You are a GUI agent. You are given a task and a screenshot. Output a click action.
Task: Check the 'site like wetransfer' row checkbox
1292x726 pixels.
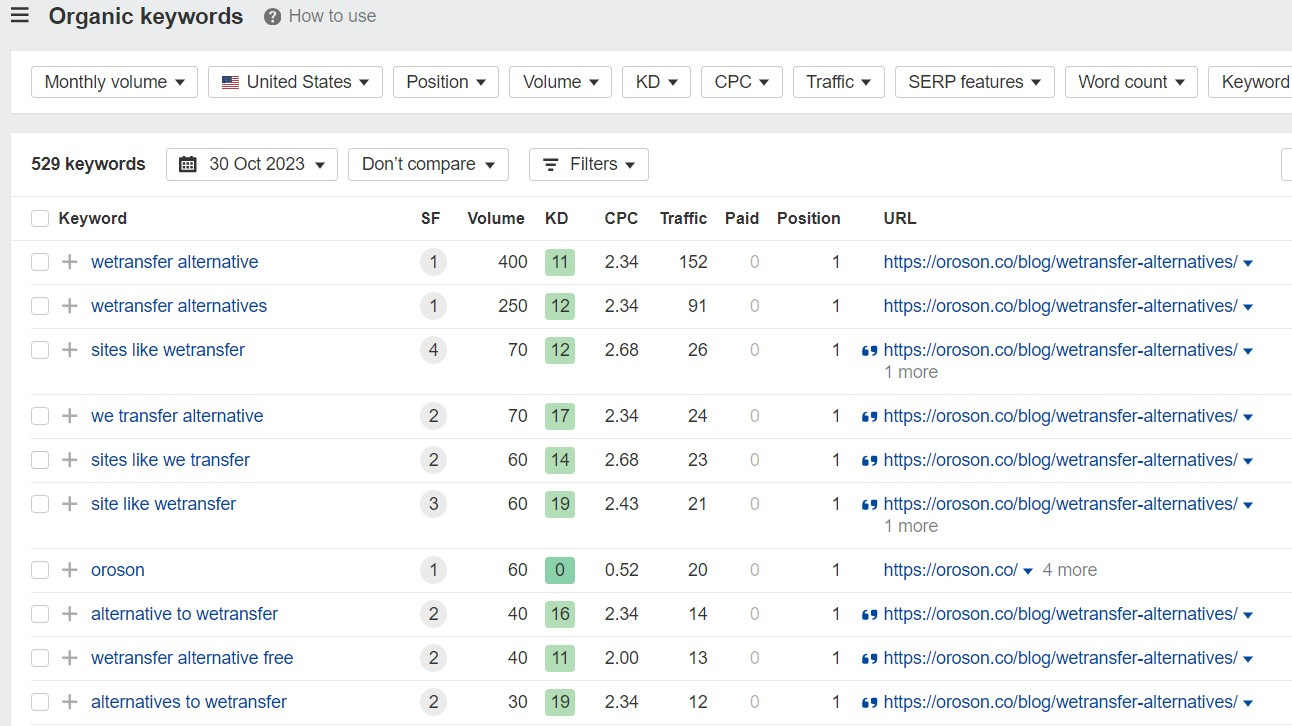point(40,504)
